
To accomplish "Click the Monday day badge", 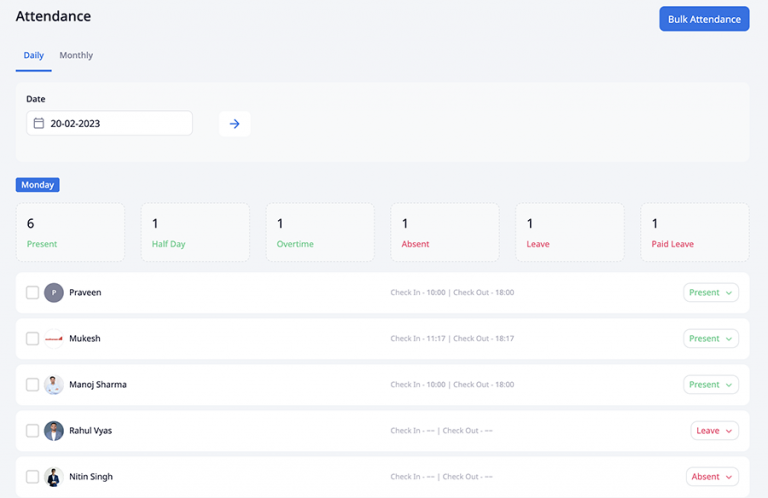I will [38, 185].
